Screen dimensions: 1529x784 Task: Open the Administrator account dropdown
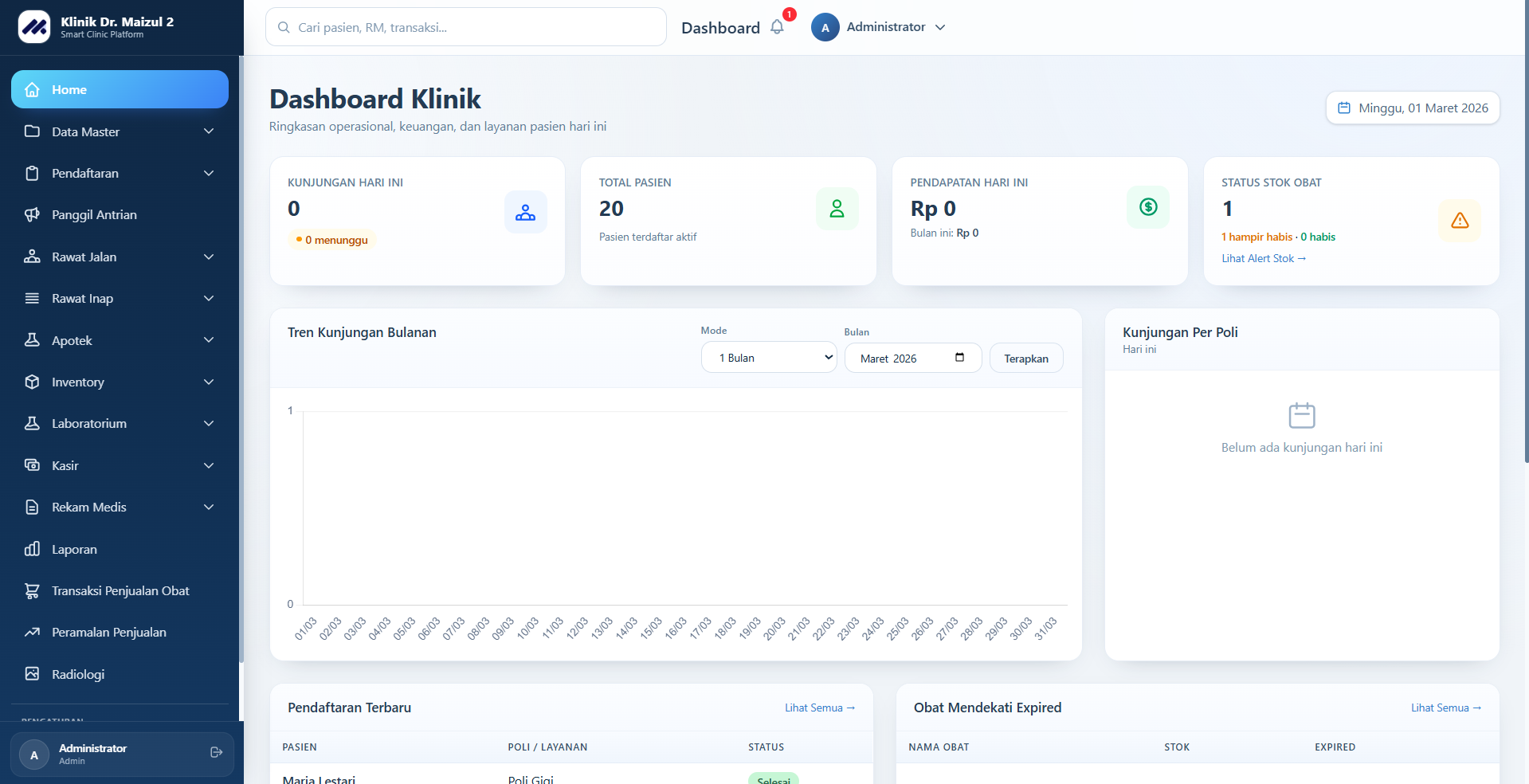pyautogui.click(x=879, y=26)
